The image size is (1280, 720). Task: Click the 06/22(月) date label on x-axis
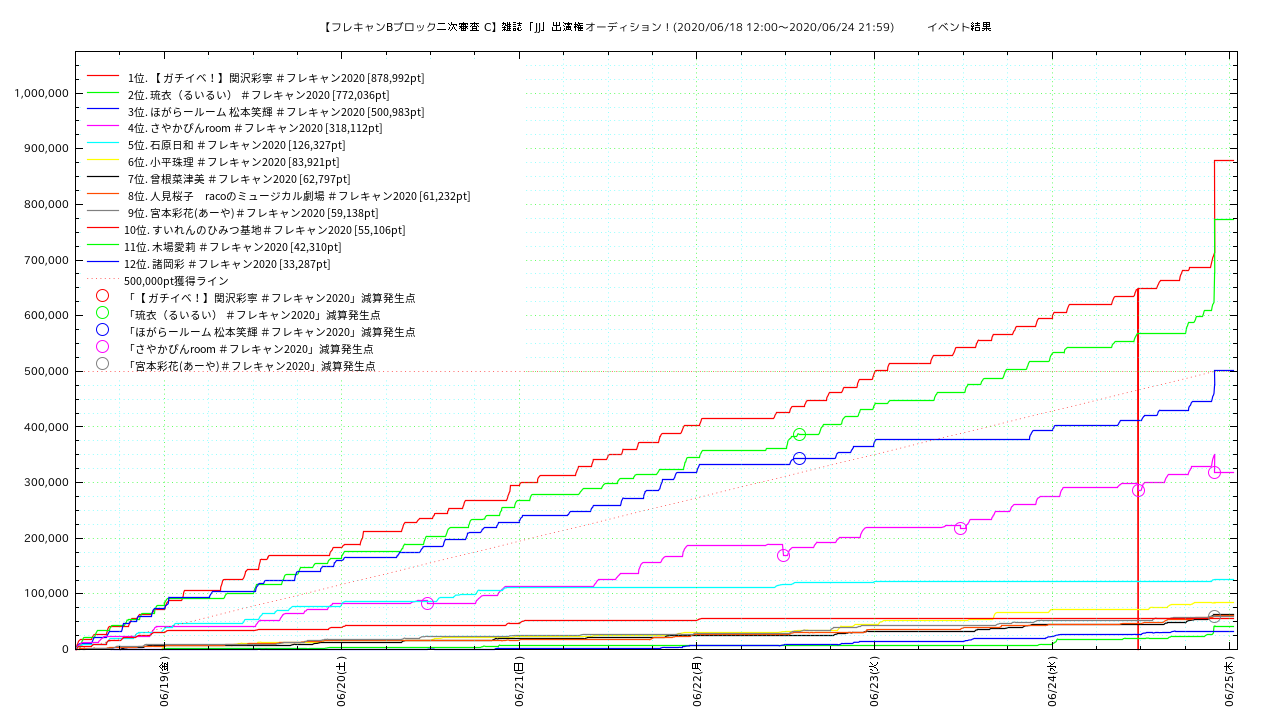pyautogui.click(x=698, y=681)
